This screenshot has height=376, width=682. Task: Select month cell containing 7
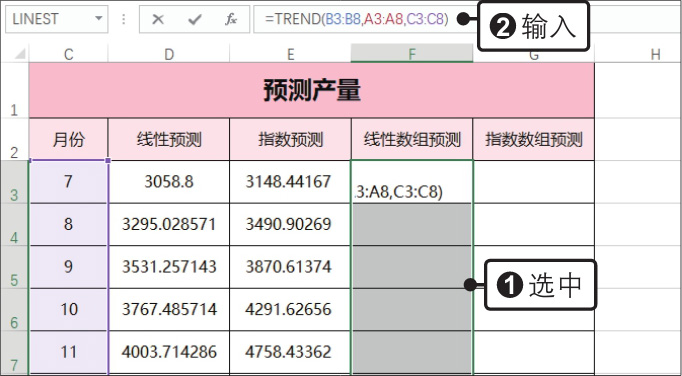[68, 182]
